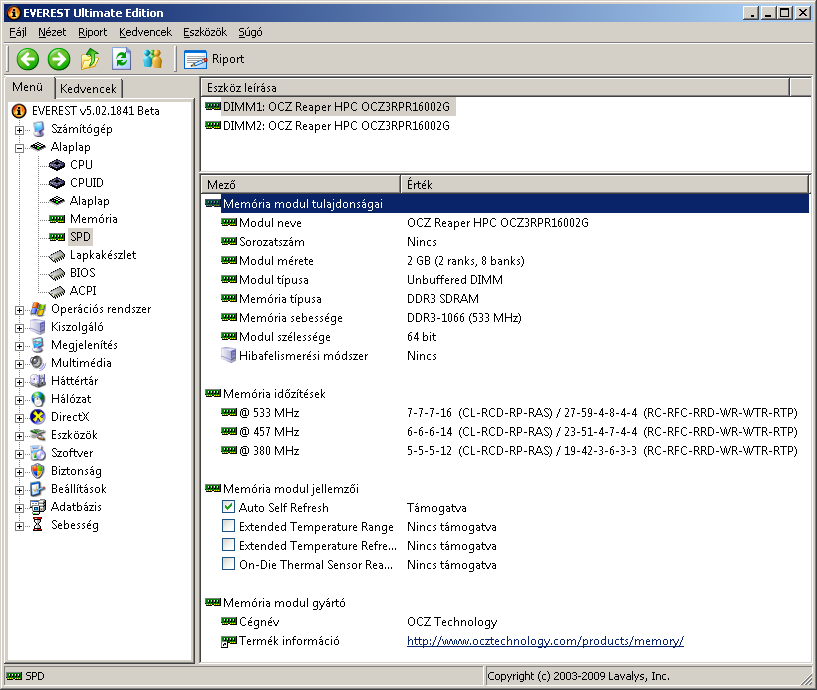The image size is (817, 690).
Task: Click the Riport toolbar button
Action: [x=214, y=59]
